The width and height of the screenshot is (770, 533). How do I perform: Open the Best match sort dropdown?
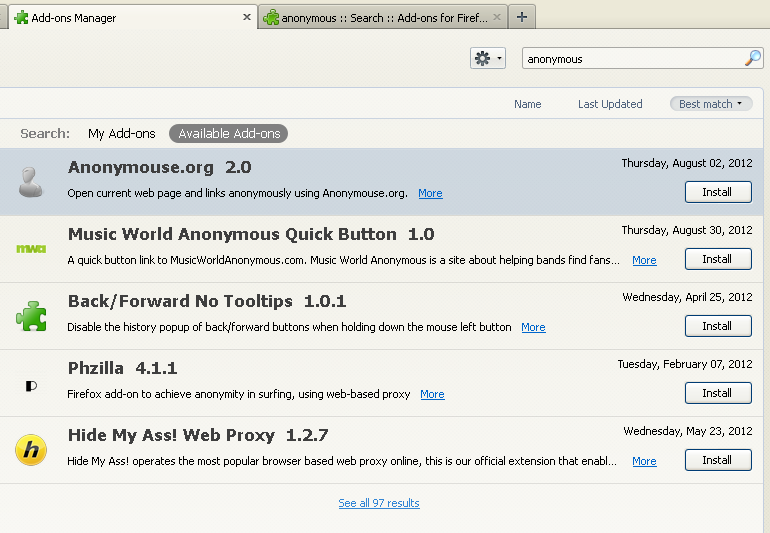coord(711,104)
